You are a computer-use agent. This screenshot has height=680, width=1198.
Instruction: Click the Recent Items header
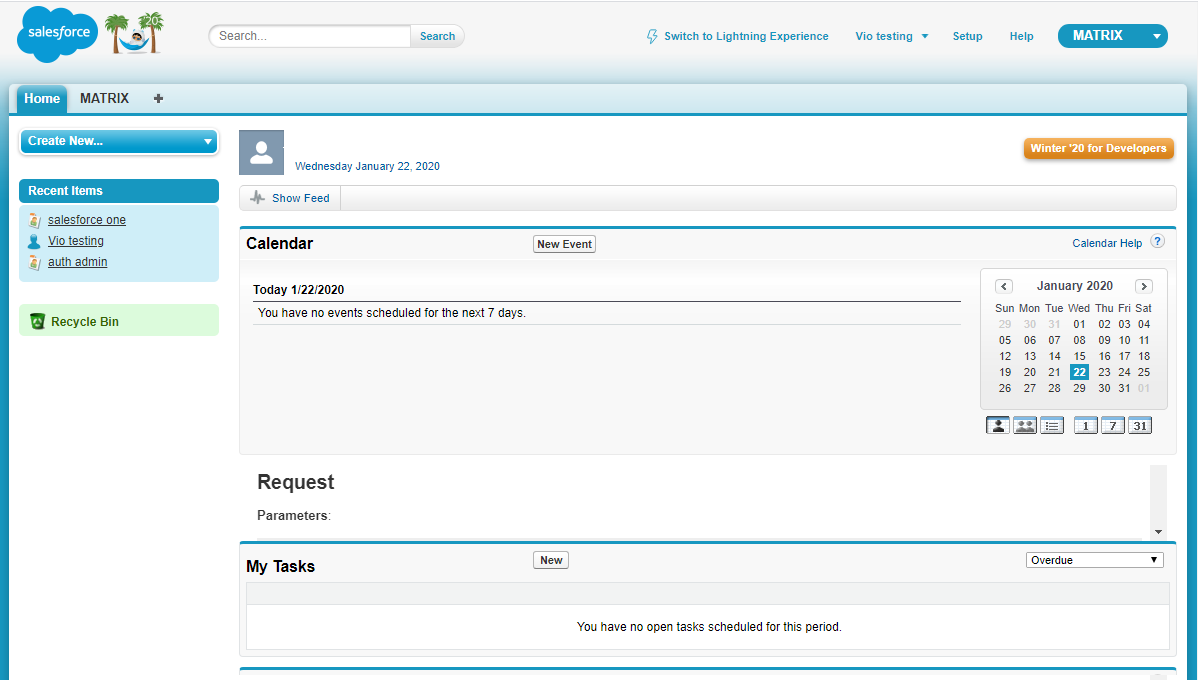(x=119, y=191)
